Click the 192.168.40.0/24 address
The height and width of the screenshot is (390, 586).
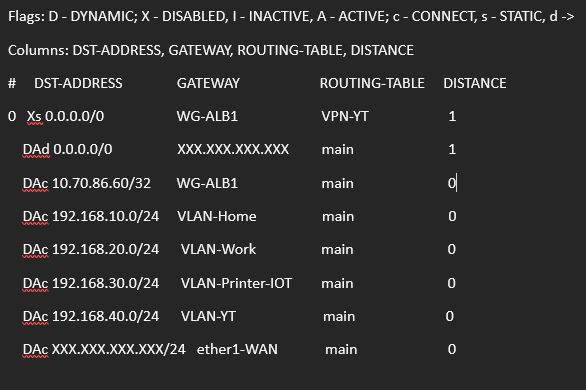tap(105, 316)
